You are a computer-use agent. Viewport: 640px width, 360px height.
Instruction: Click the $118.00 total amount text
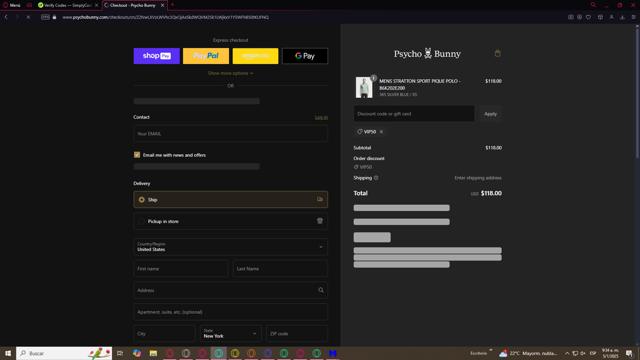point(491,193)
